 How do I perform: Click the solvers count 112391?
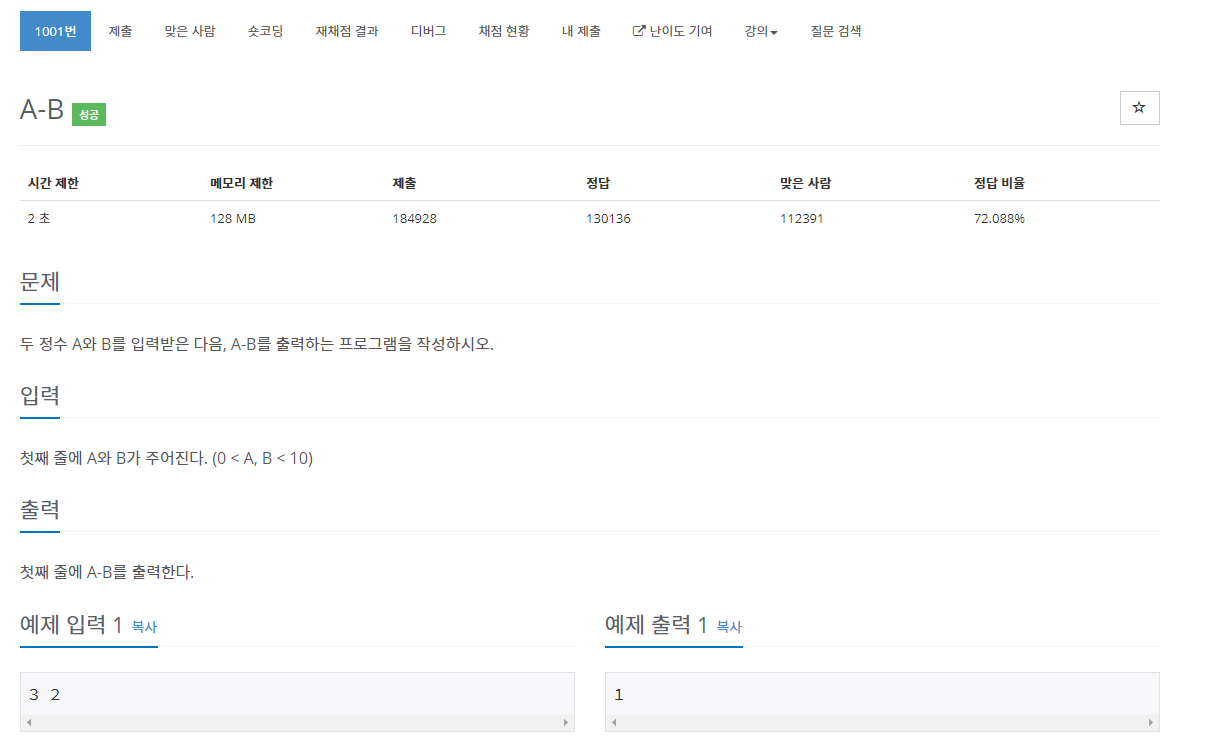[x=801, y=219]
